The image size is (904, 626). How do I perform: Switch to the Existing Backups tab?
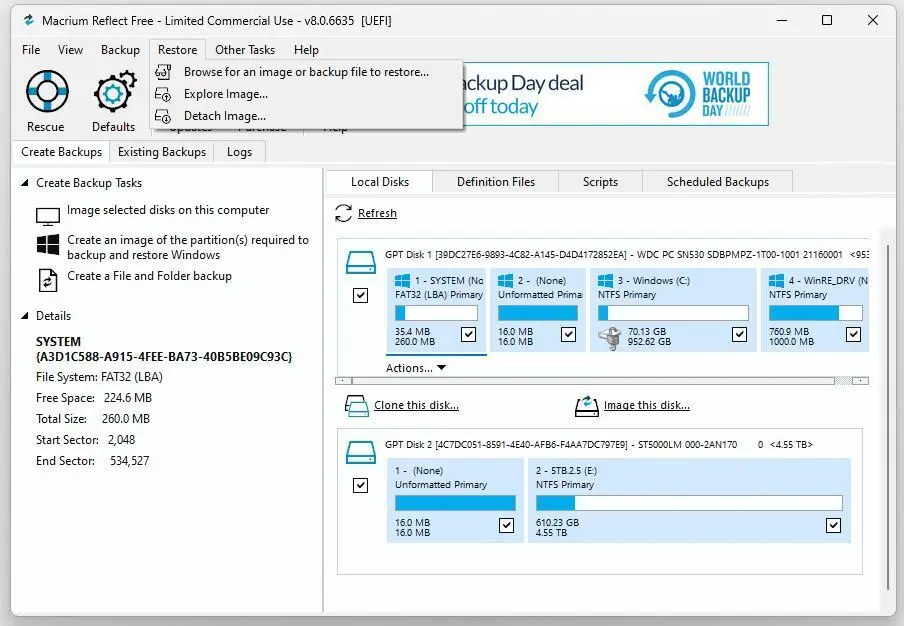click(162, 152)
